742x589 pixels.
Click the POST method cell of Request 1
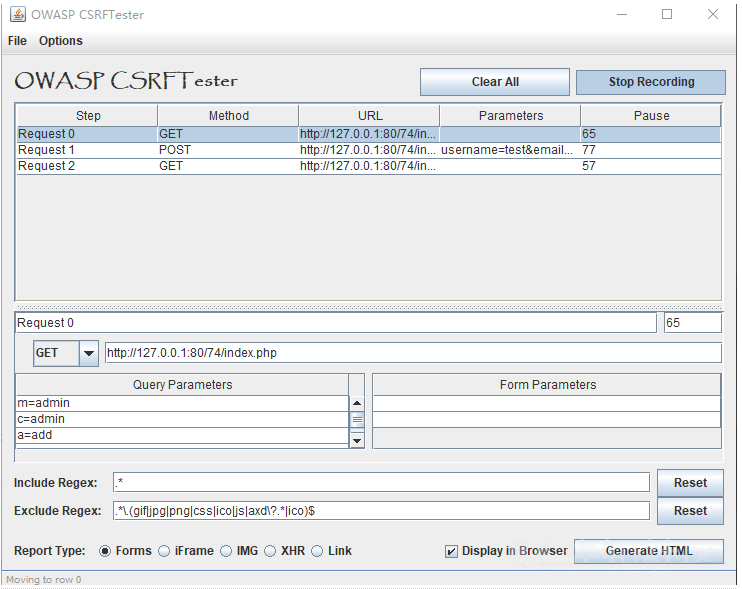pos(228,150)
